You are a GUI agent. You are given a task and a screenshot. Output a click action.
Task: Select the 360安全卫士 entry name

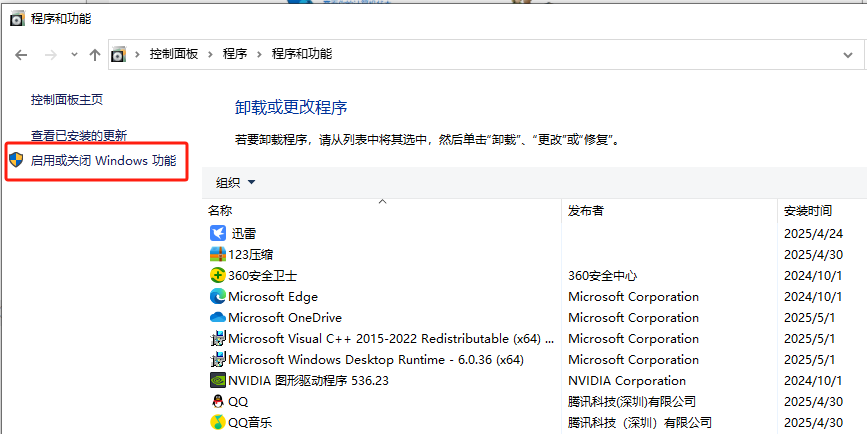tap(263, 276)
